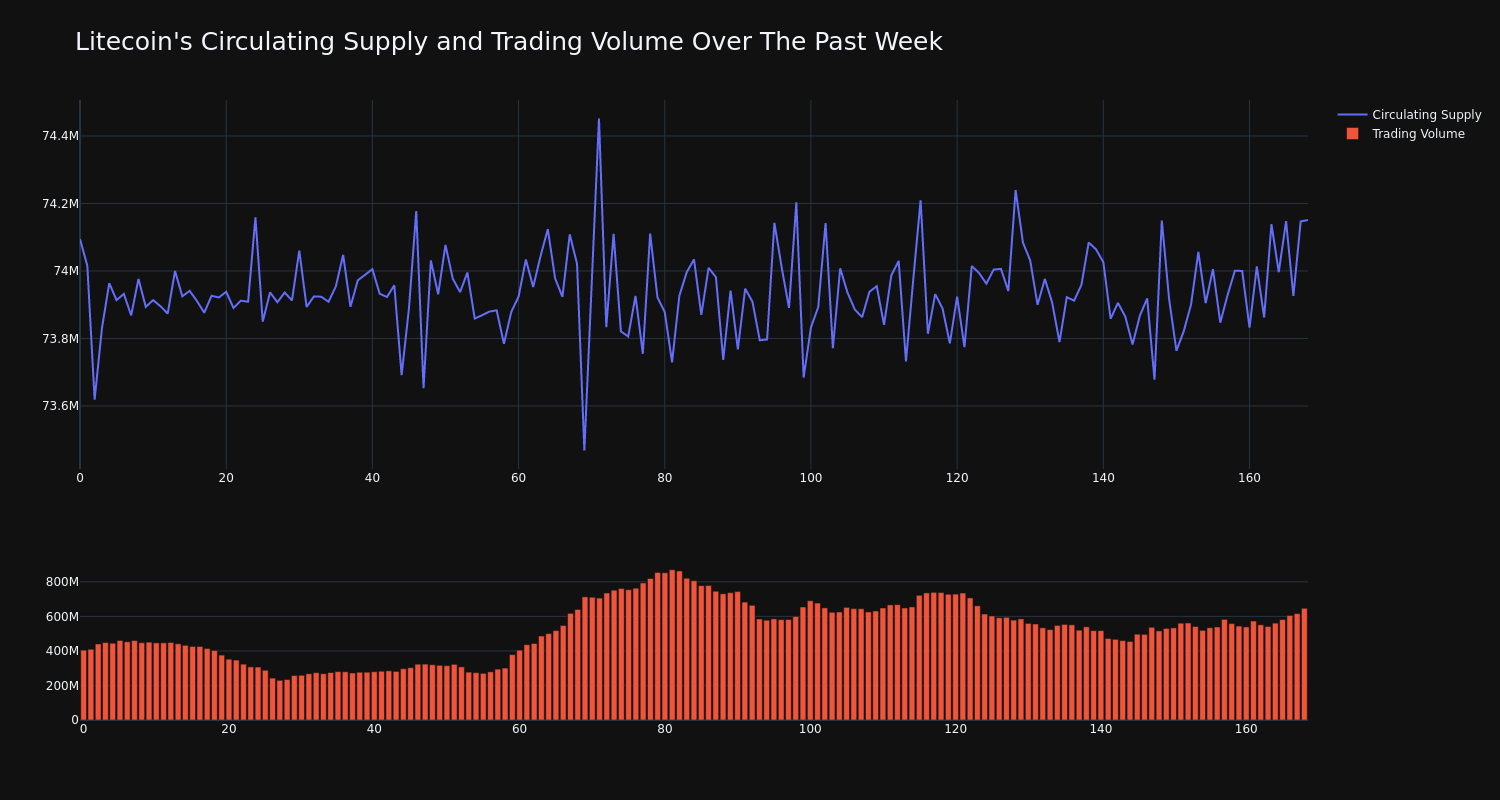
Task: Click the 74.4M y-axis label
Action: coord(60,136)
